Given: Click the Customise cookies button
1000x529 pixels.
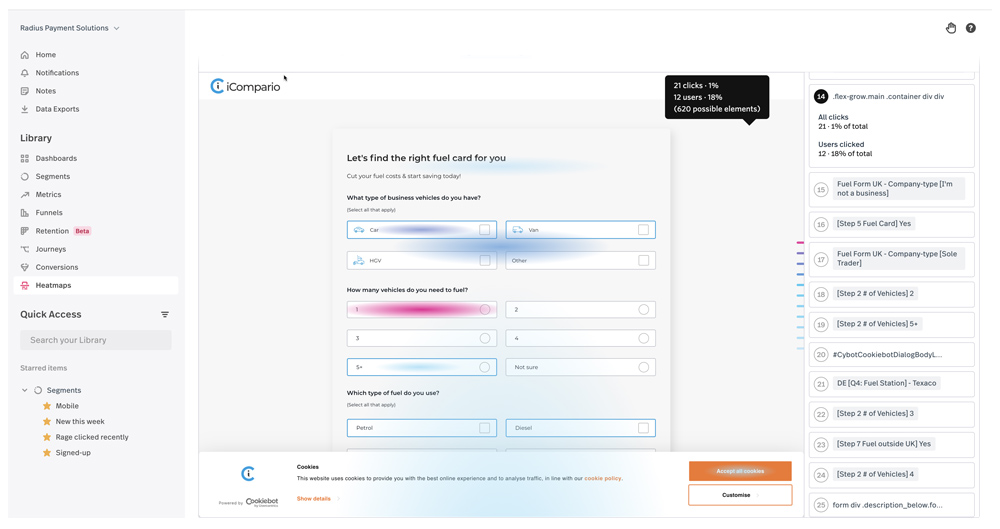Looking at the screenshot, I should pos(740,495).
